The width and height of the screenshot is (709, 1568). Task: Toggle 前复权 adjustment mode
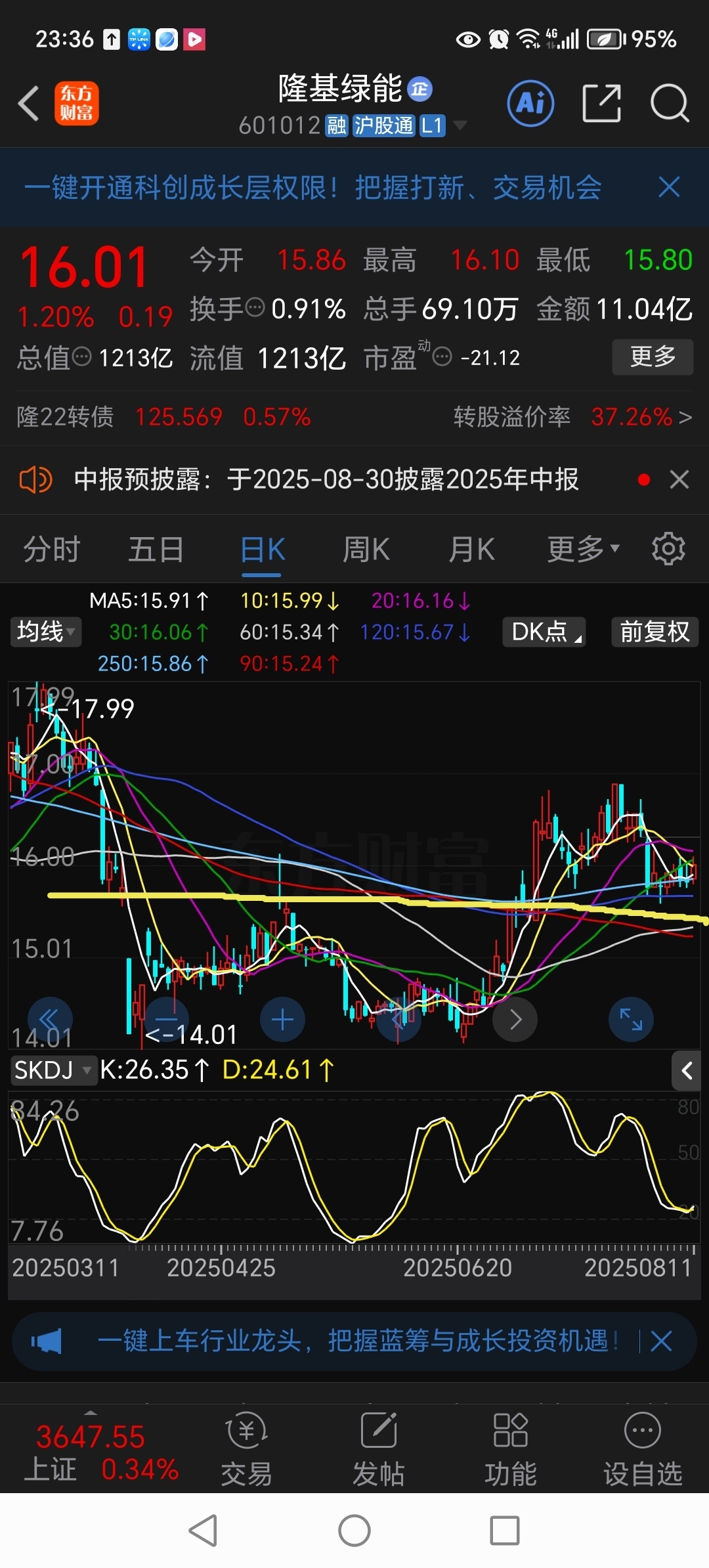655,632
